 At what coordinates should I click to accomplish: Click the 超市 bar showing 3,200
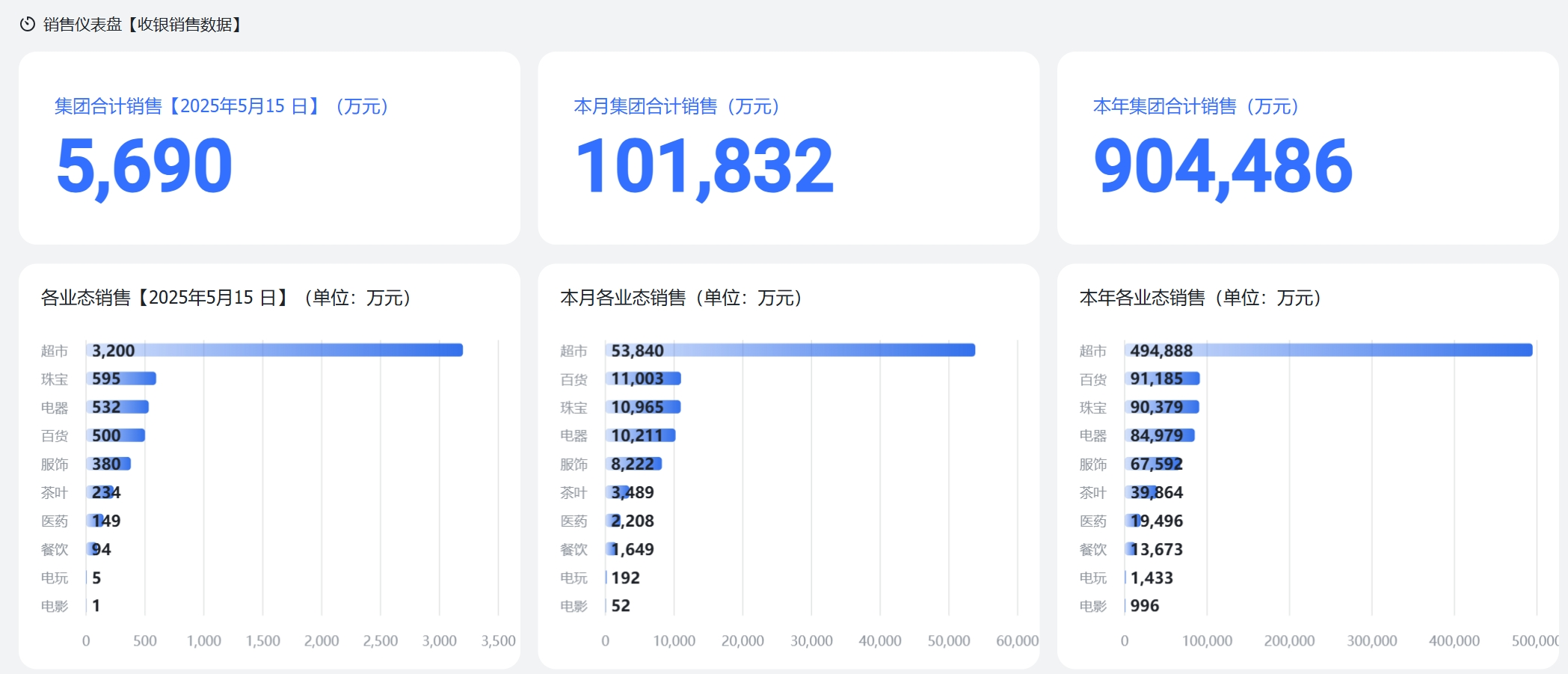coord(274,350)
